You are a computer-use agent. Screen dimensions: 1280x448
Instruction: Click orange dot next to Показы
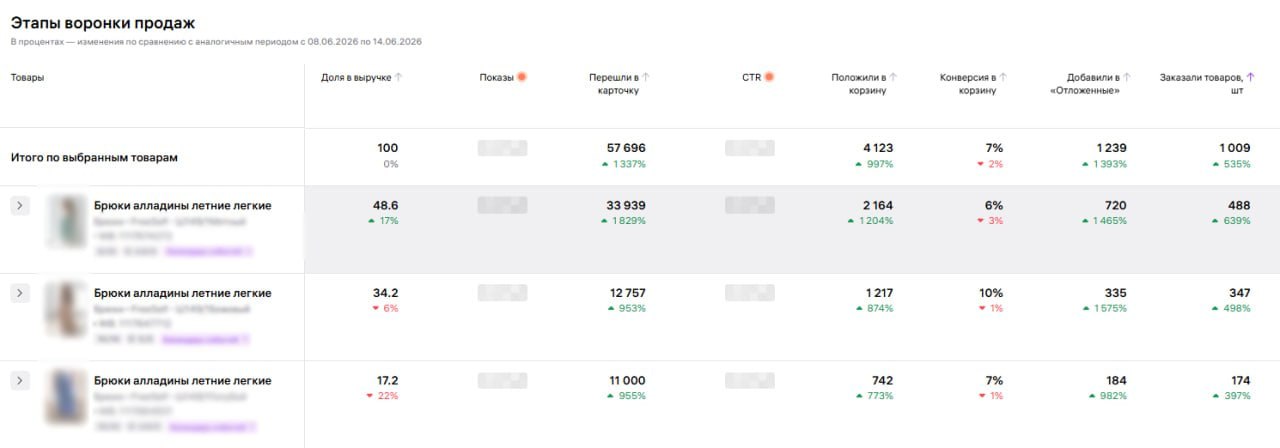pyautogui.click(x=522, y=77)
